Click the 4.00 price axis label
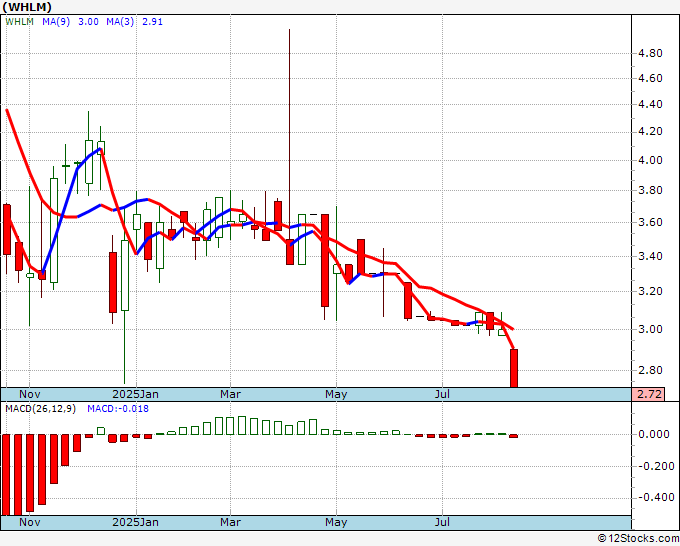680x546 pixels. (x=651, y=160)
